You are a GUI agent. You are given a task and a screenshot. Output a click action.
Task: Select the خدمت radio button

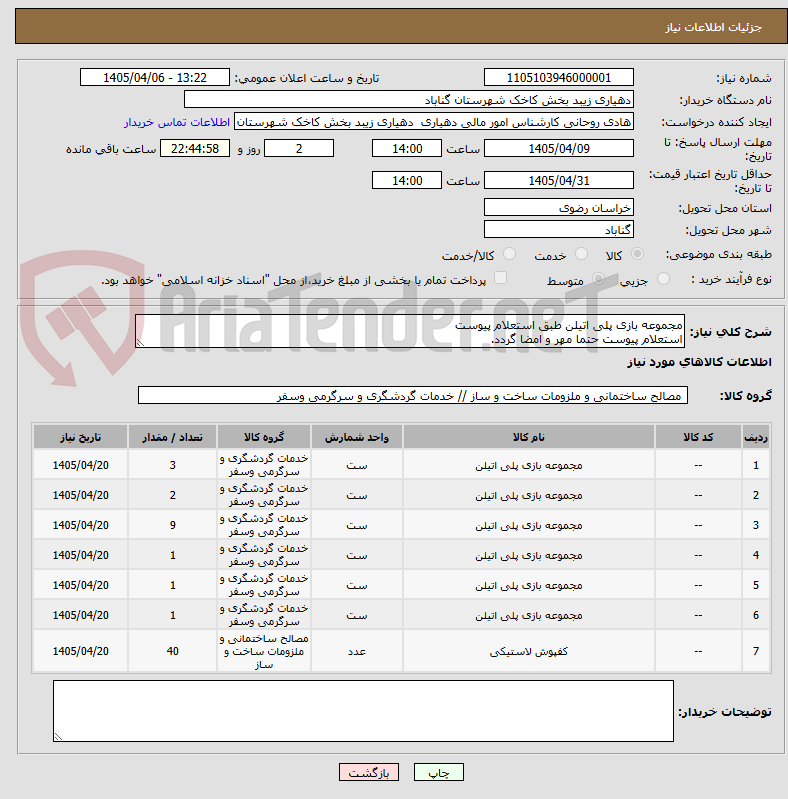(x=581, y=254)
